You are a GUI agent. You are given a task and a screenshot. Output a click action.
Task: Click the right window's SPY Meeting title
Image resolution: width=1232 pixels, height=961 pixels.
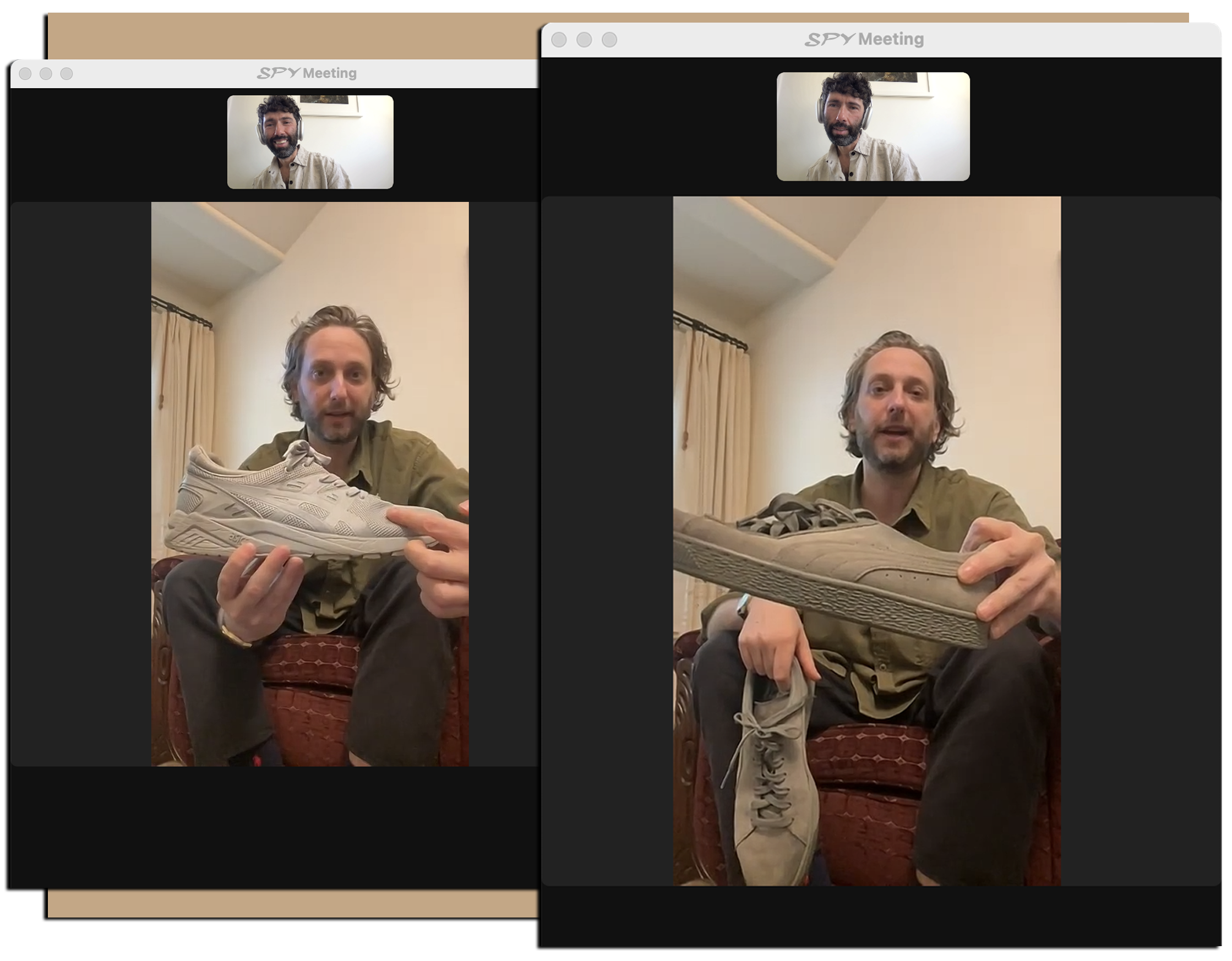click(864, 39)
